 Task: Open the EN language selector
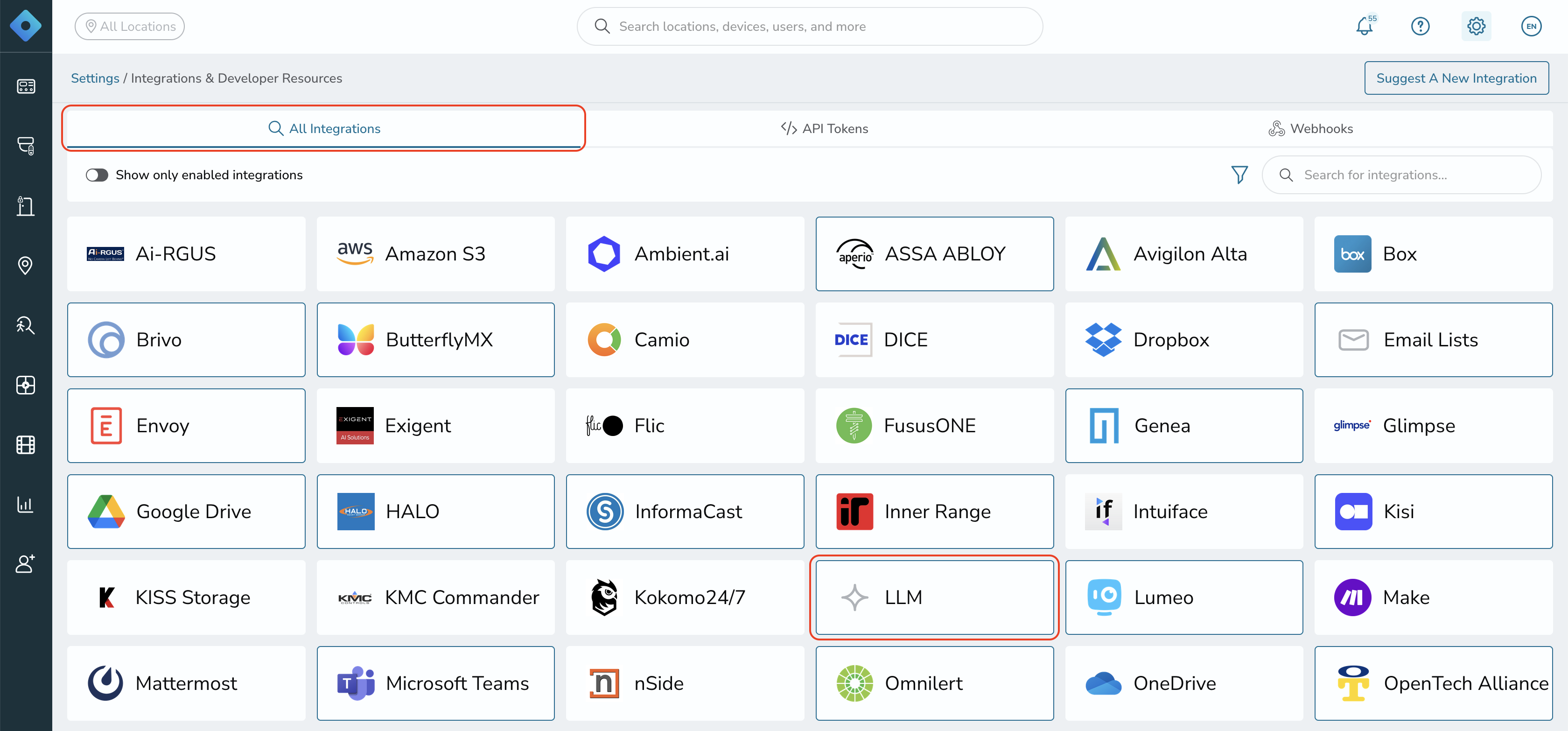pyautogui.click(x=1531, y=26)
